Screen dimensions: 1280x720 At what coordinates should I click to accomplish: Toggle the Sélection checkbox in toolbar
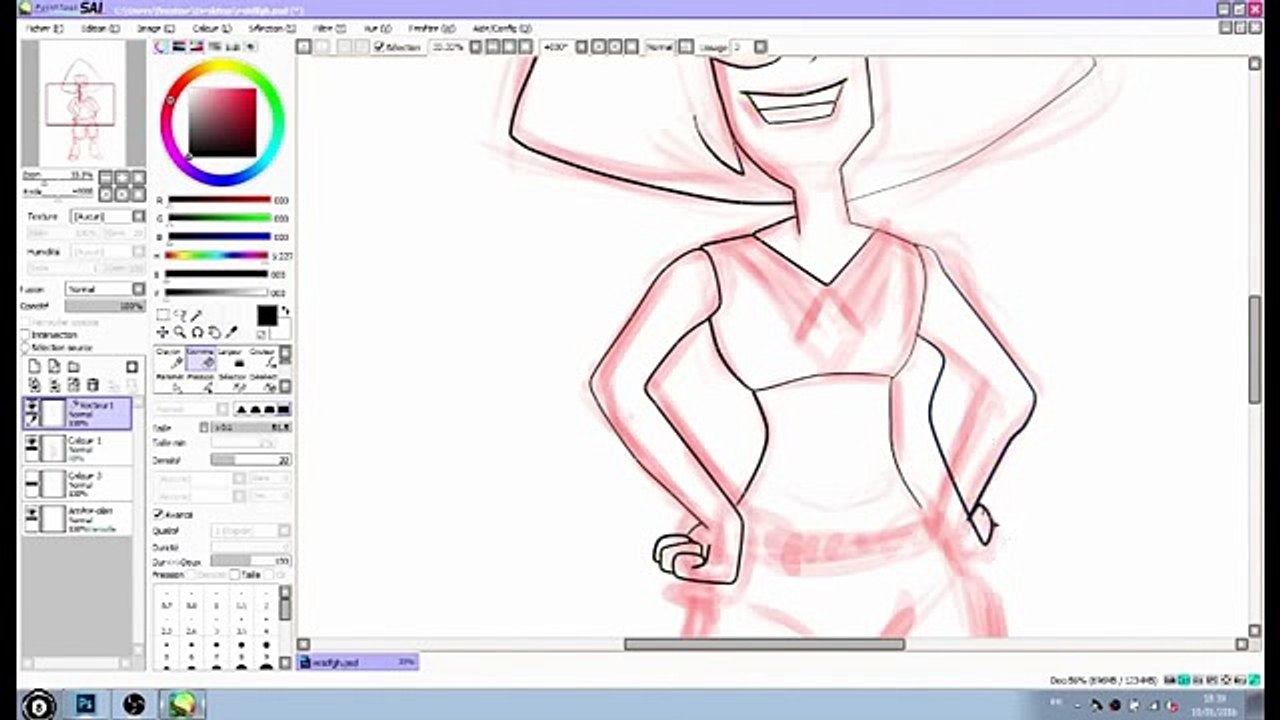click(x=379, y=47)
